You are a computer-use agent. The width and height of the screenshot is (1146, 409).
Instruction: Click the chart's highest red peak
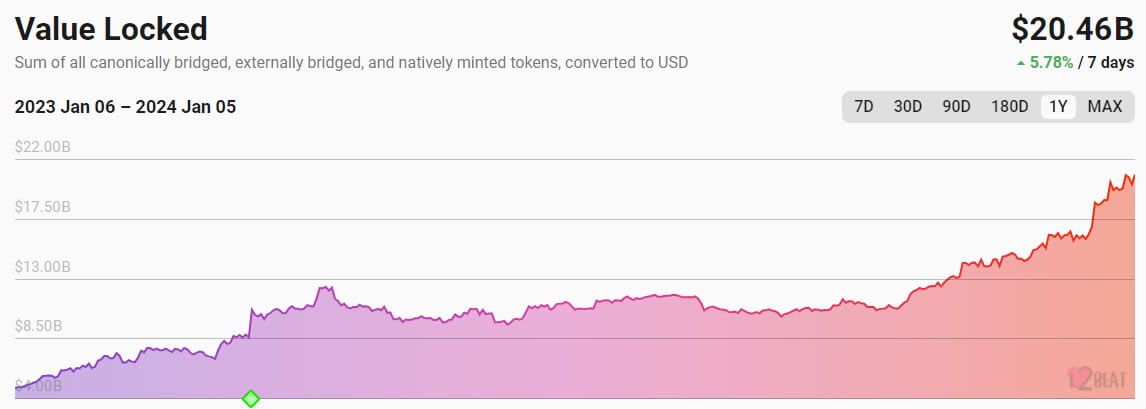coord(1127,175)
